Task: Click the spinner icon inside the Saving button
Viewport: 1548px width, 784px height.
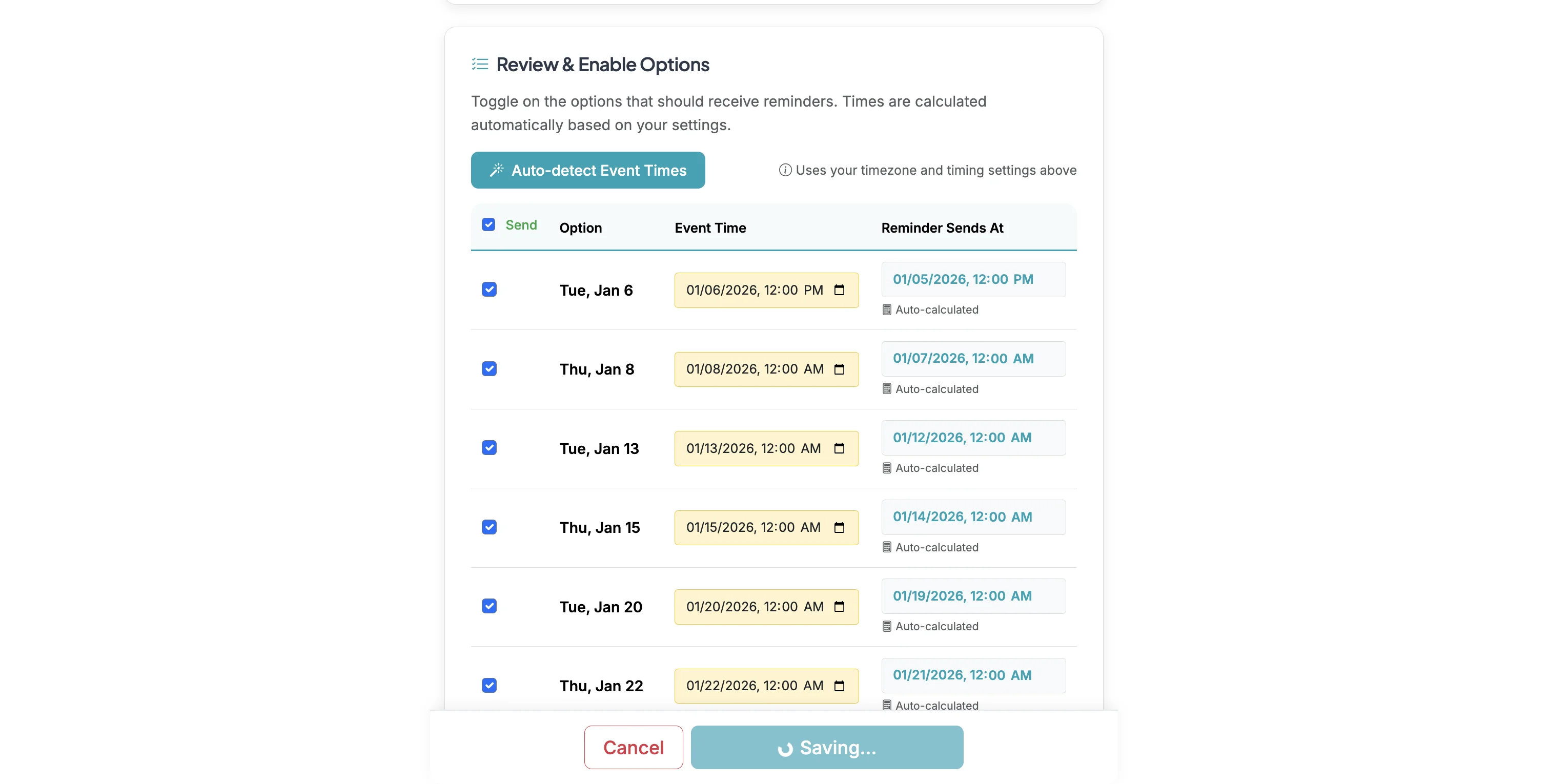Action: 786,748
